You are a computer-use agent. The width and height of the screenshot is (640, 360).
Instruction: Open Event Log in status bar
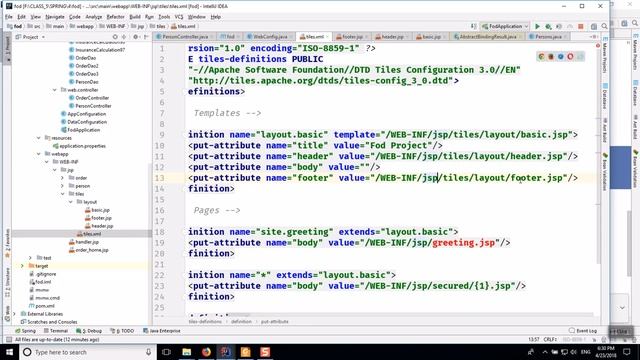(583, 331)
